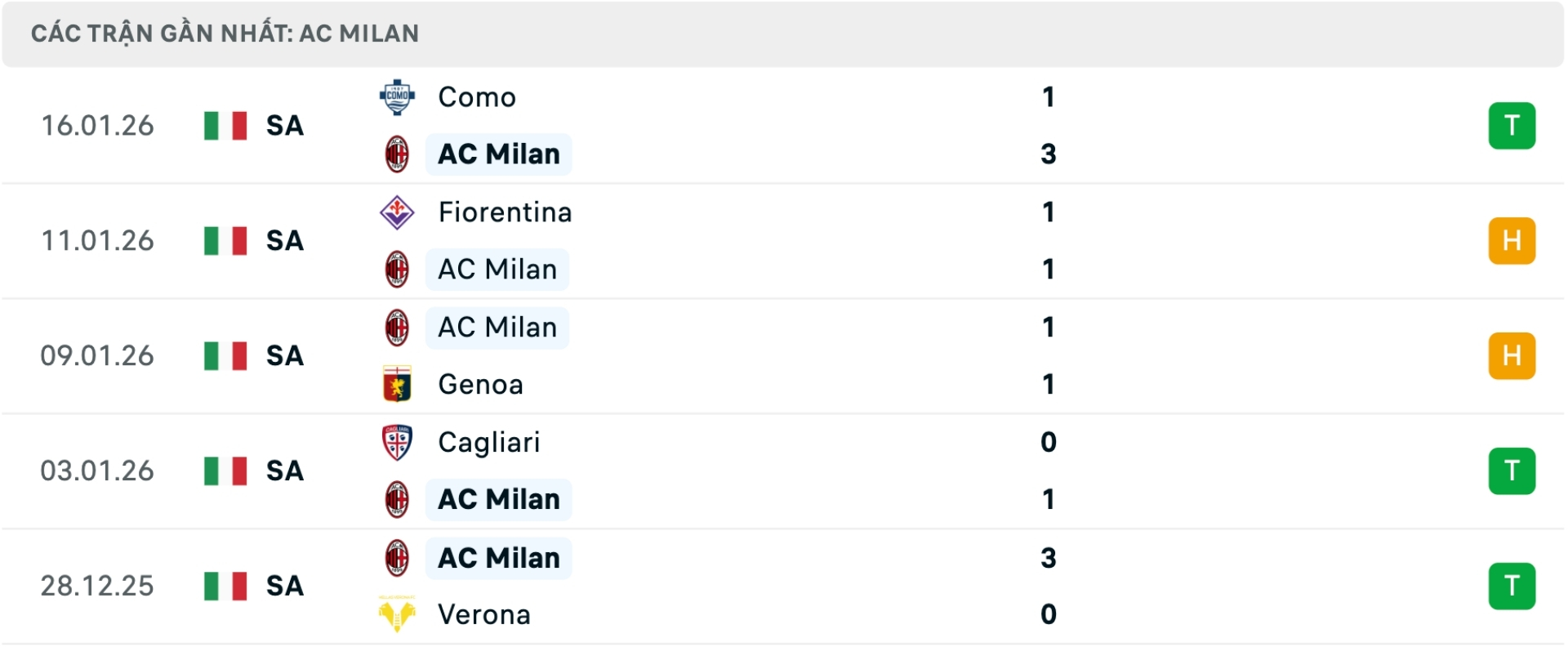This screenshot has width=1568, height=647.
Task: Toggle the yellow H badge for the Fiorentina match
Action: click(x=1512, y=241)
